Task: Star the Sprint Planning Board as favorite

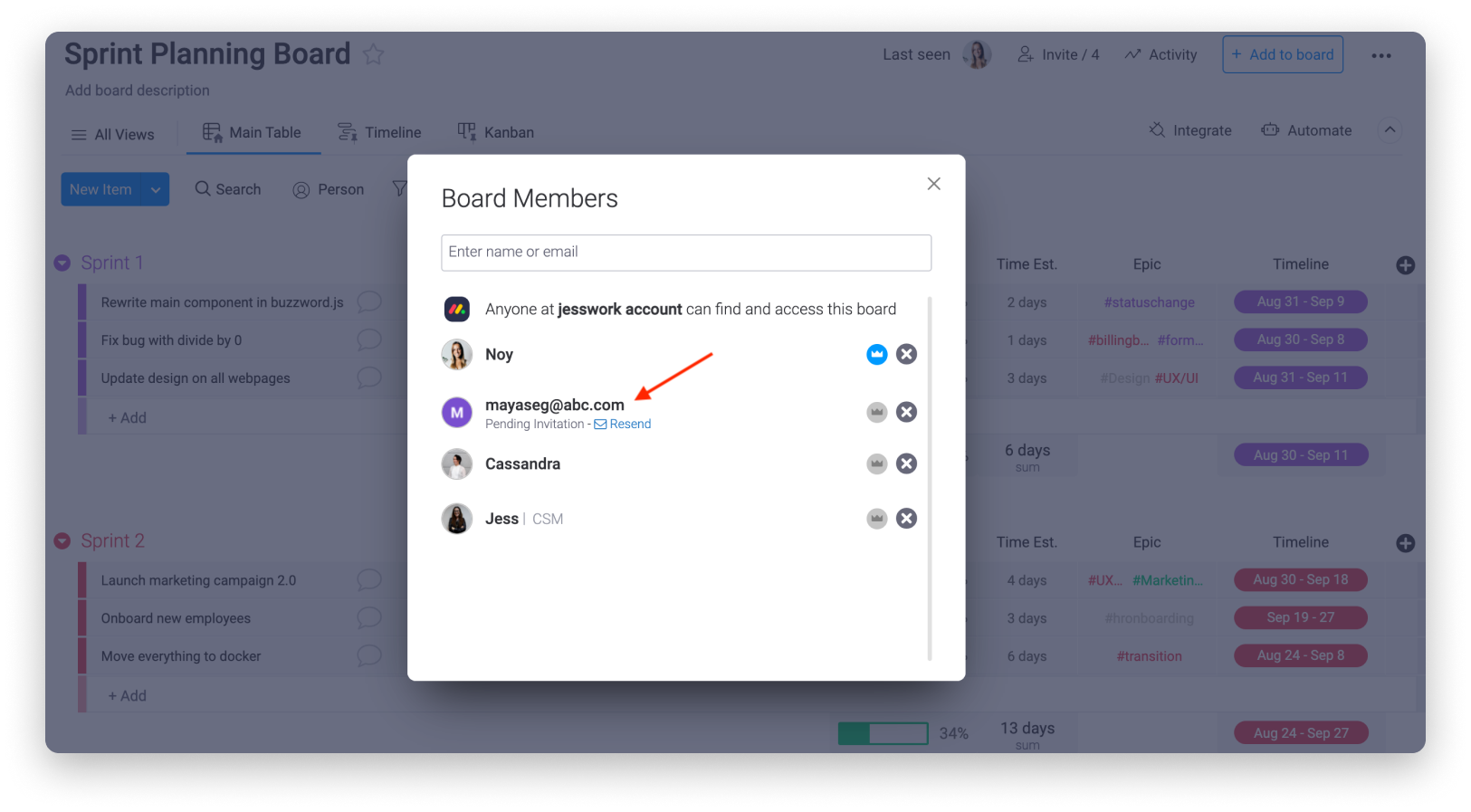Action: click(373, 54)
